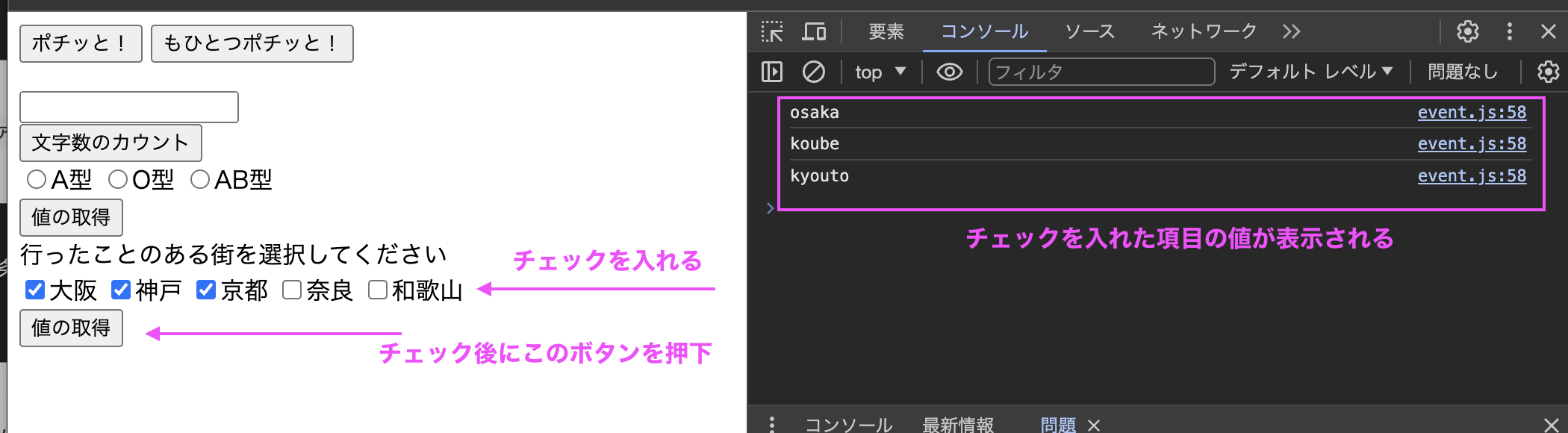Click the ポチッと！ button
This screenshot has height=433, width=1568.
[81, 43]
